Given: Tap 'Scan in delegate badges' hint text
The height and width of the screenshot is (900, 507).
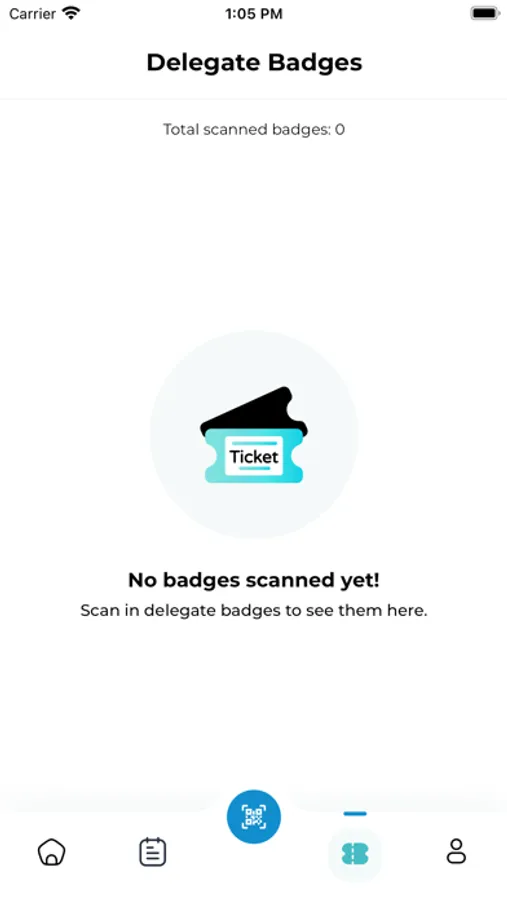Looking at the screenshot, I should click(254, 610).
